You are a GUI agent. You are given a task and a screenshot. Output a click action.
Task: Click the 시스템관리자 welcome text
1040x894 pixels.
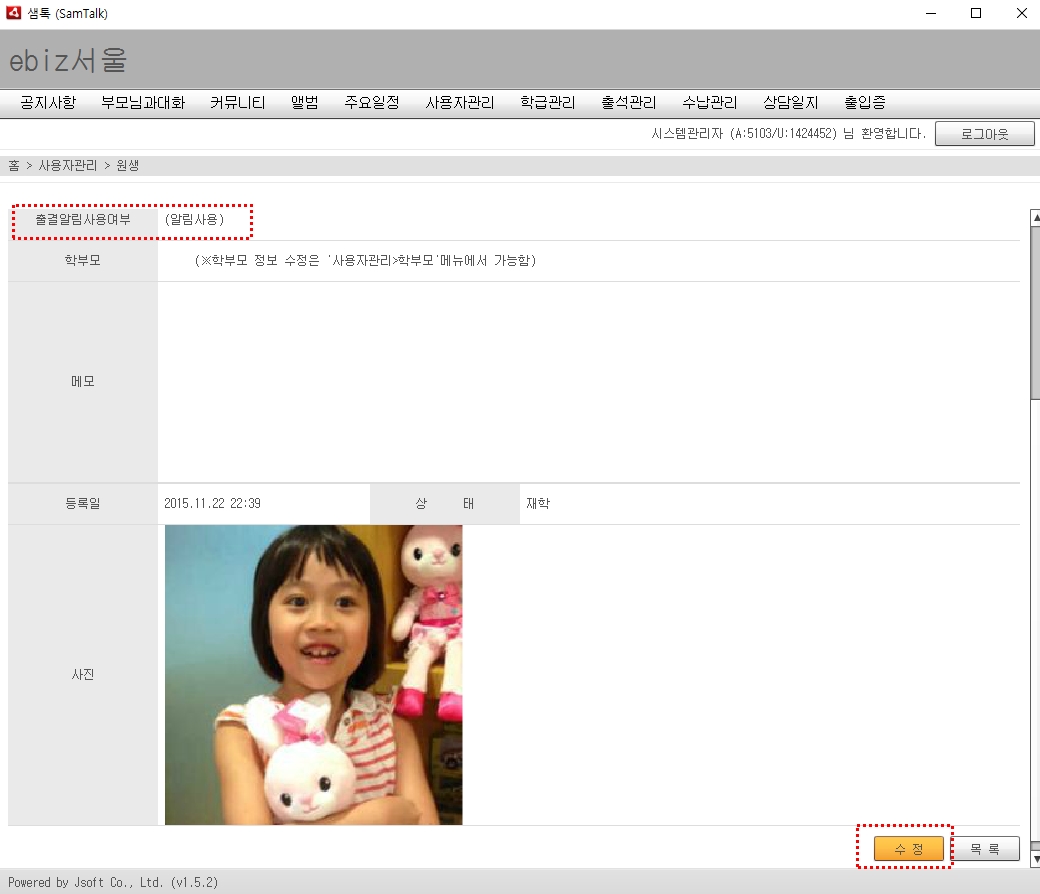788,133
